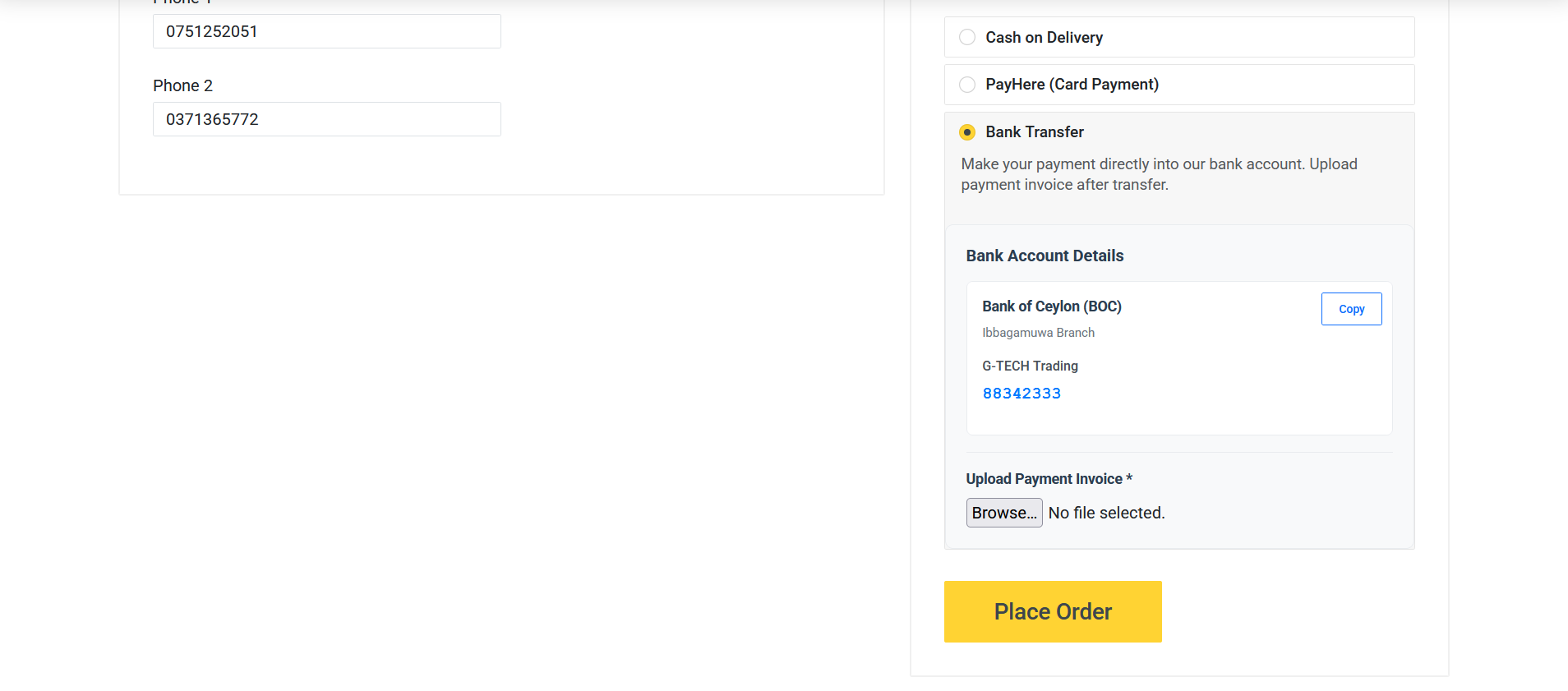Click the account number 88342333
This screenshot has width=1568, height=691.
[x=1022, y=393]
